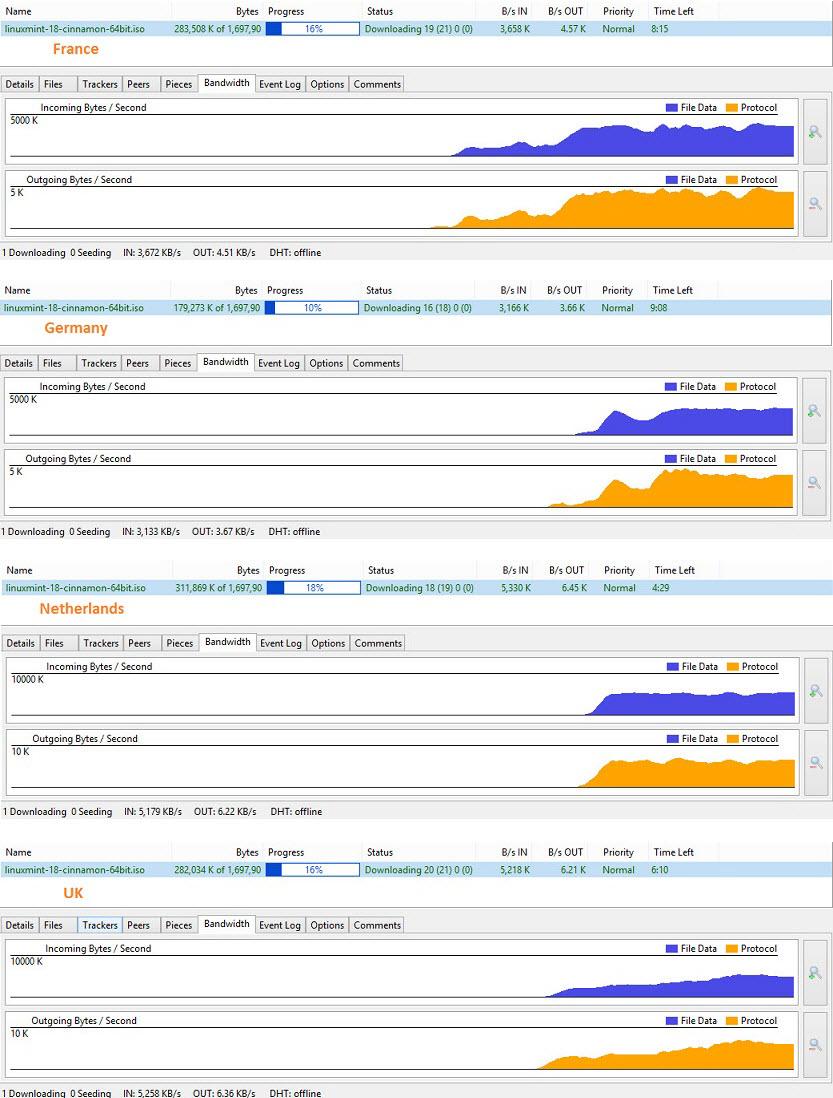Sort by Name column in the France list
The width and height of the screenshot is (833, 1098).
[x=85, y=11]
